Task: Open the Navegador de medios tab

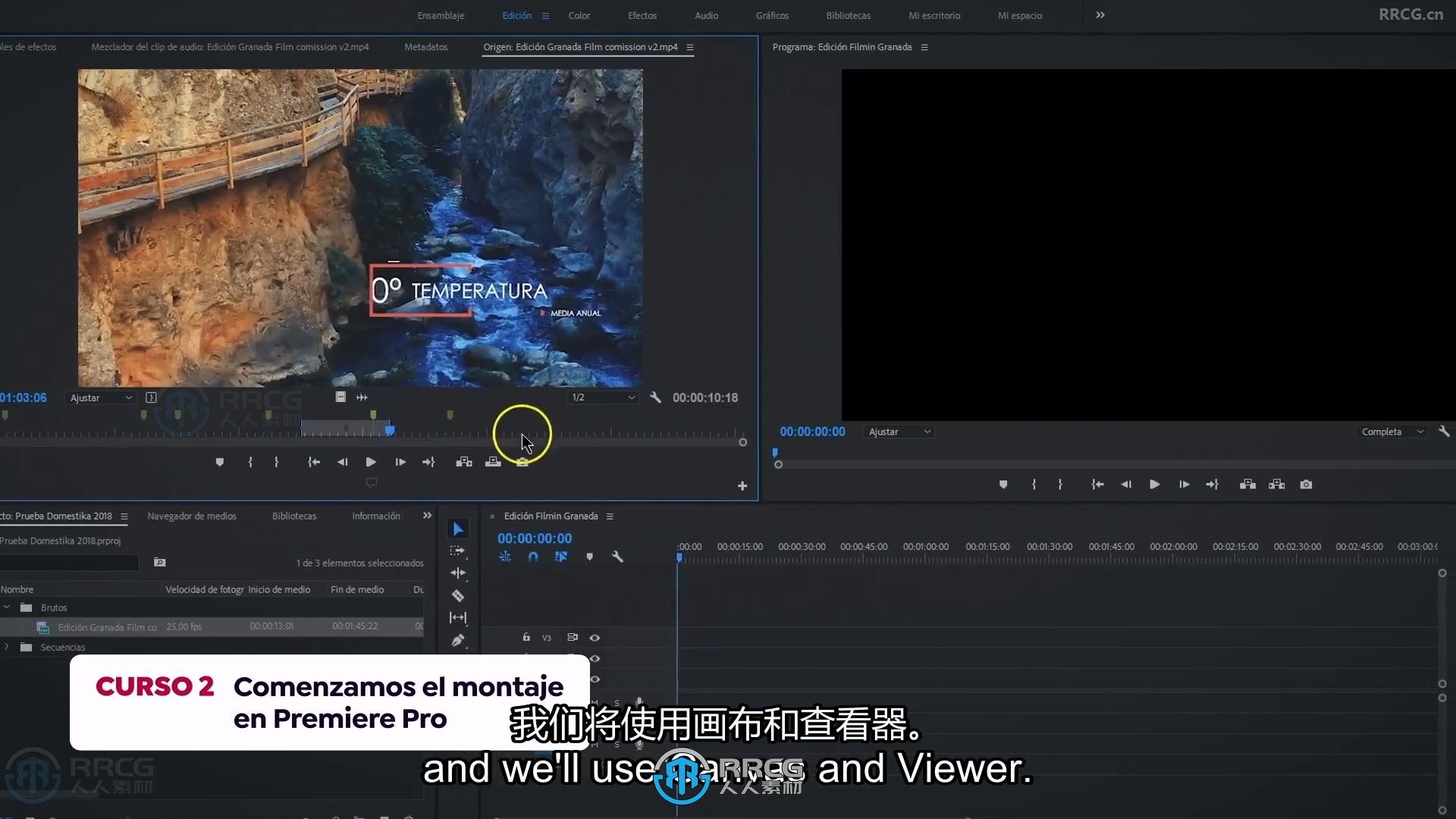Action: [192, 516]
